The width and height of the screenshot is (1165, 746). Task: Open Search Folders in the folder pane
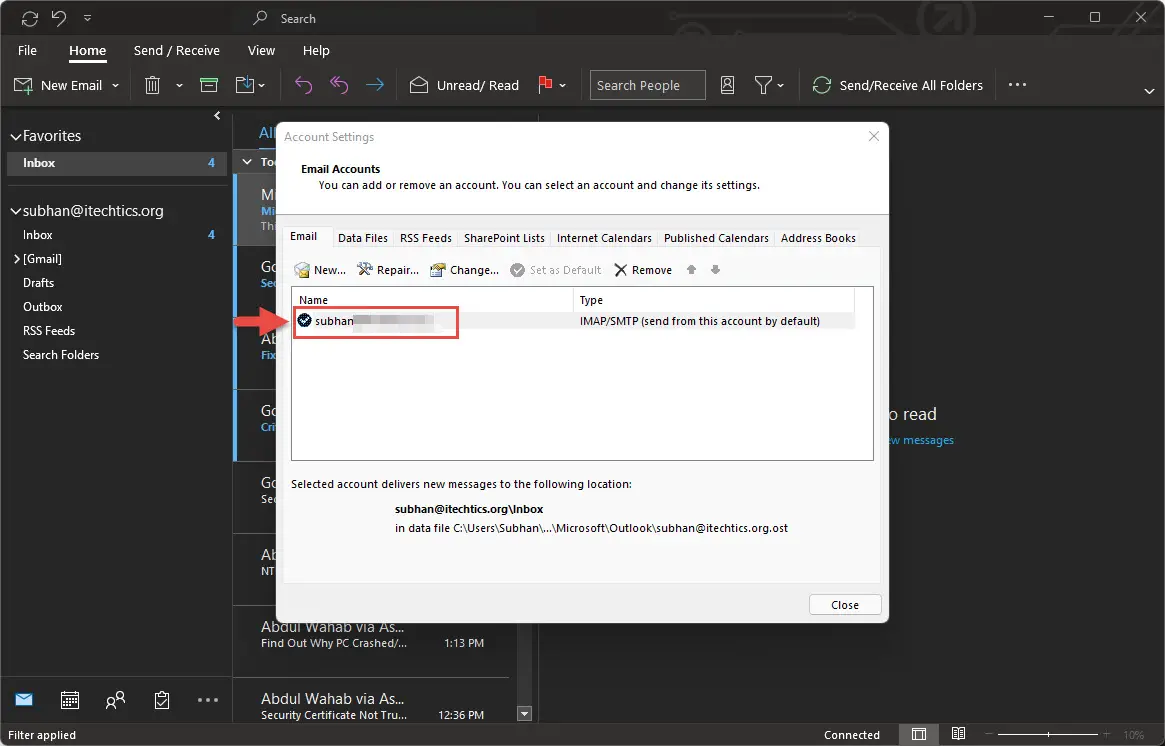(61, 355)
